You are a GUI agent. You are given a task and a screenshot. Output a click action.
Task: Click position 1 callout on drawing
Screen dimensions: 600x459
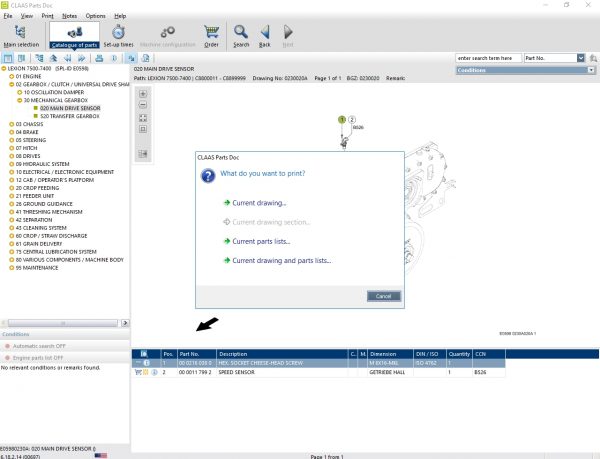click(x=342, y=120)
